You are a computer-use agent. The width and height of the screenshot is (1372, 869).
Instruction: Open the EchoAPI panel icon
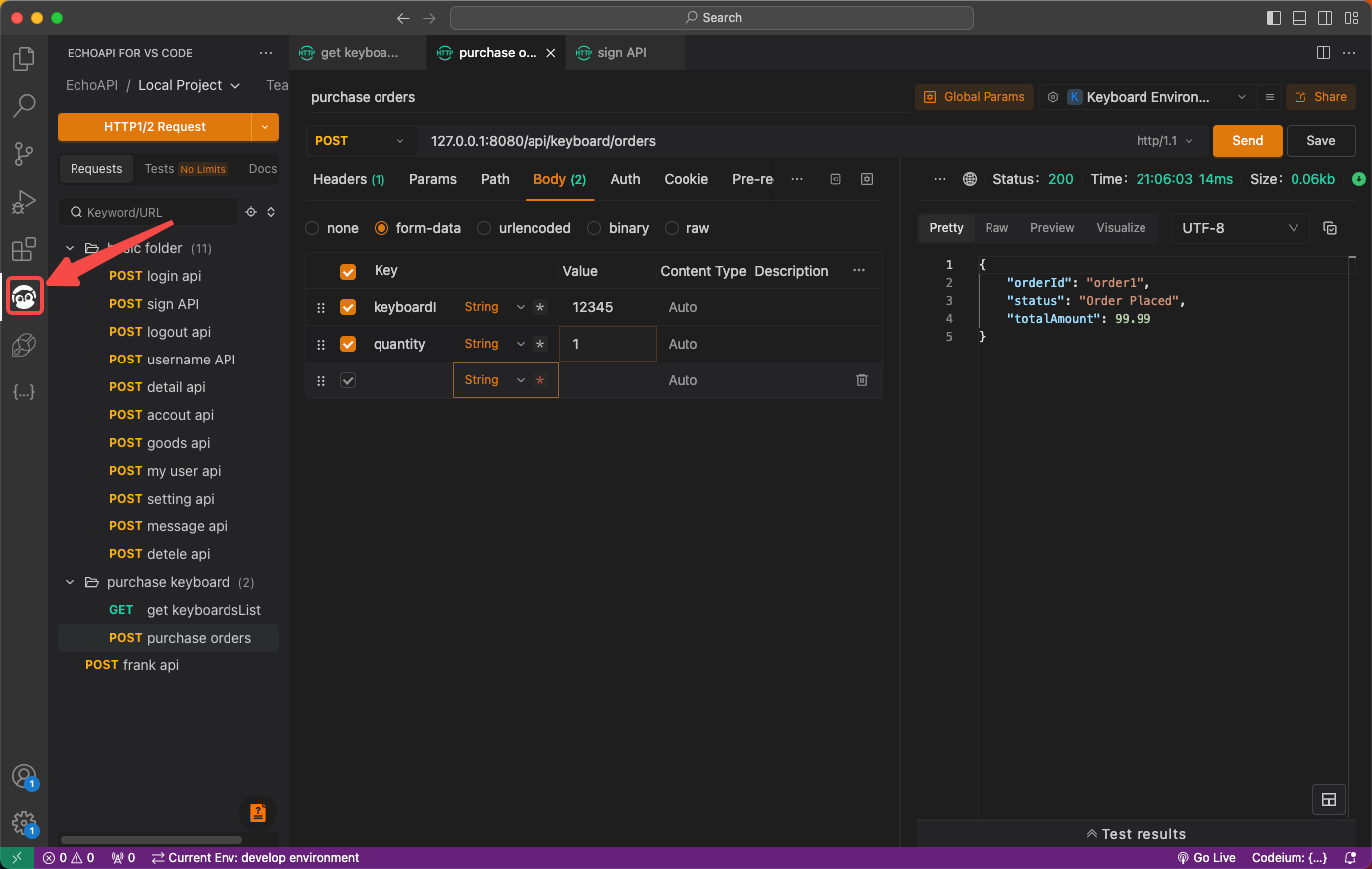click(x=24, y=296)
